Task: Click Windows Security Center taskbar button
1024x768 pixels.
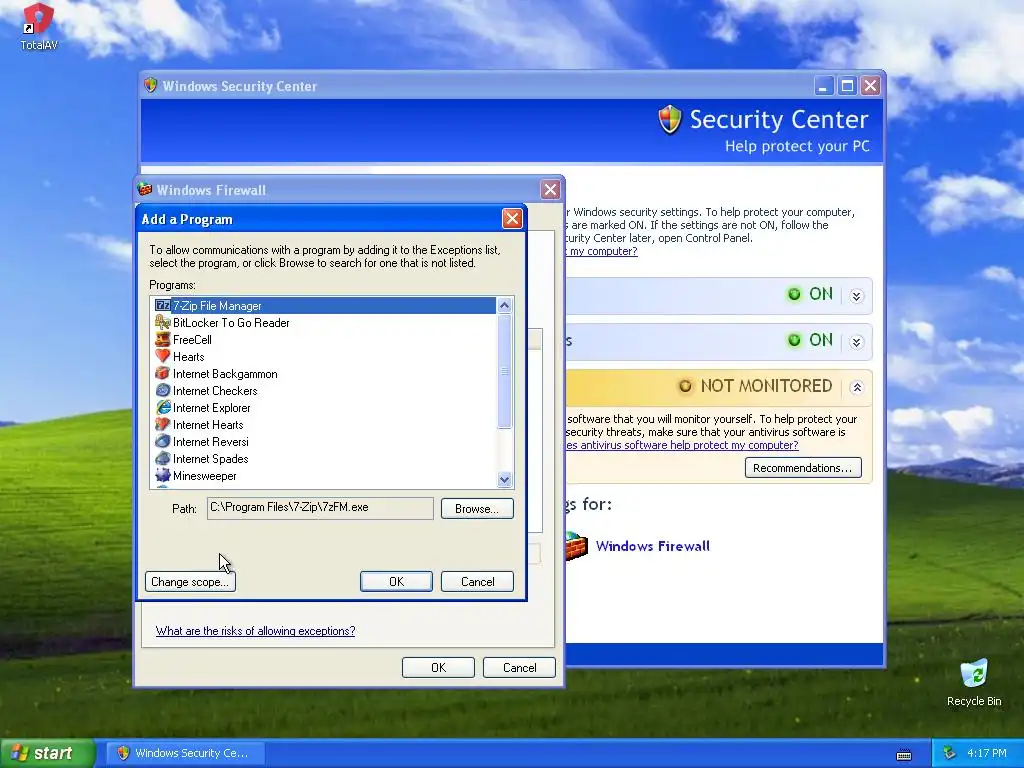Action: [185, 753]
